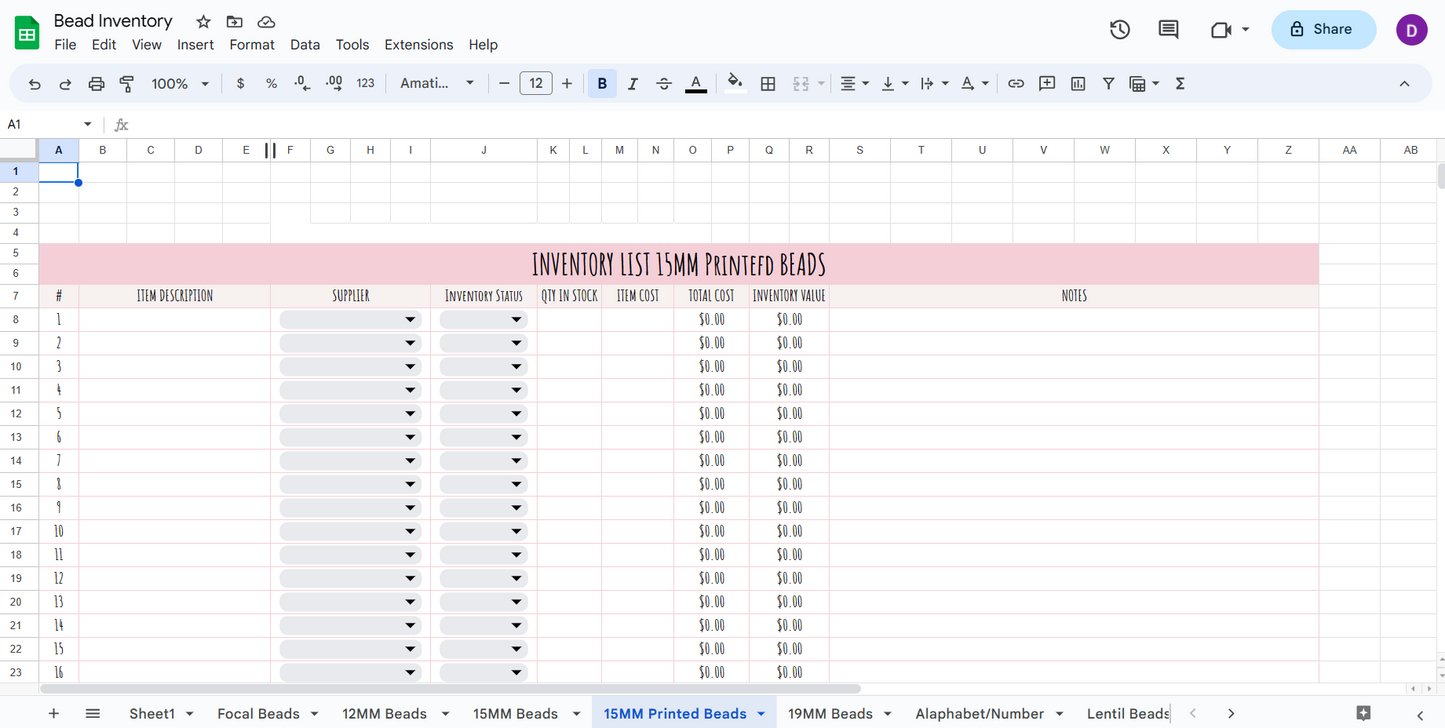Toggle bold formatting
The height and width of the screenshot is (728, 1445).
[602, 84]
